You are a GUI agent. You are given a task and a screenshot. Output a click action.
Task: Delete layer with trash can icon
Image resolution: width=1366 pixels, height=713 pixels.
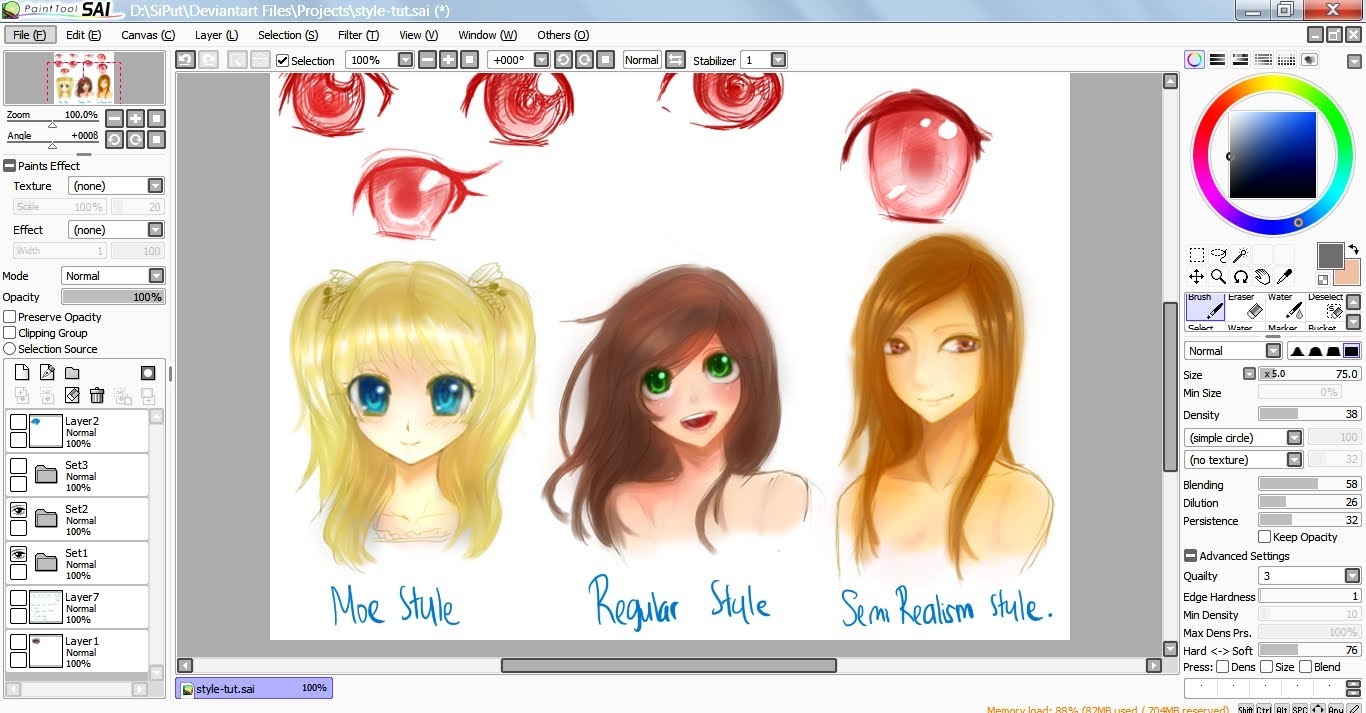tap(97, 396)
